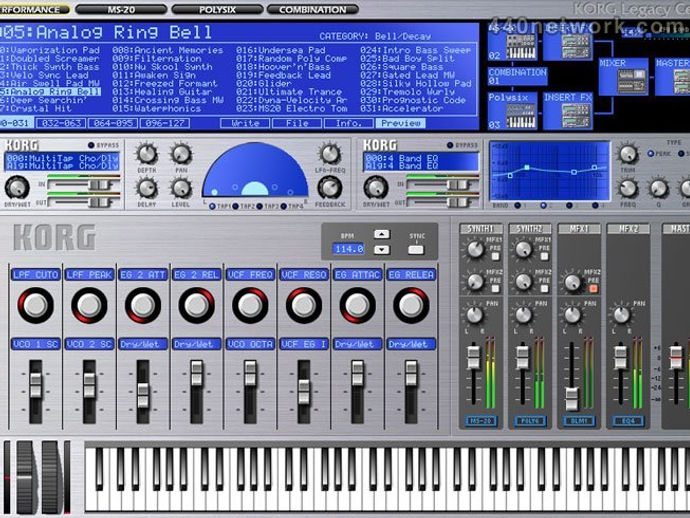Click the Write button

[x=245, y=123]
